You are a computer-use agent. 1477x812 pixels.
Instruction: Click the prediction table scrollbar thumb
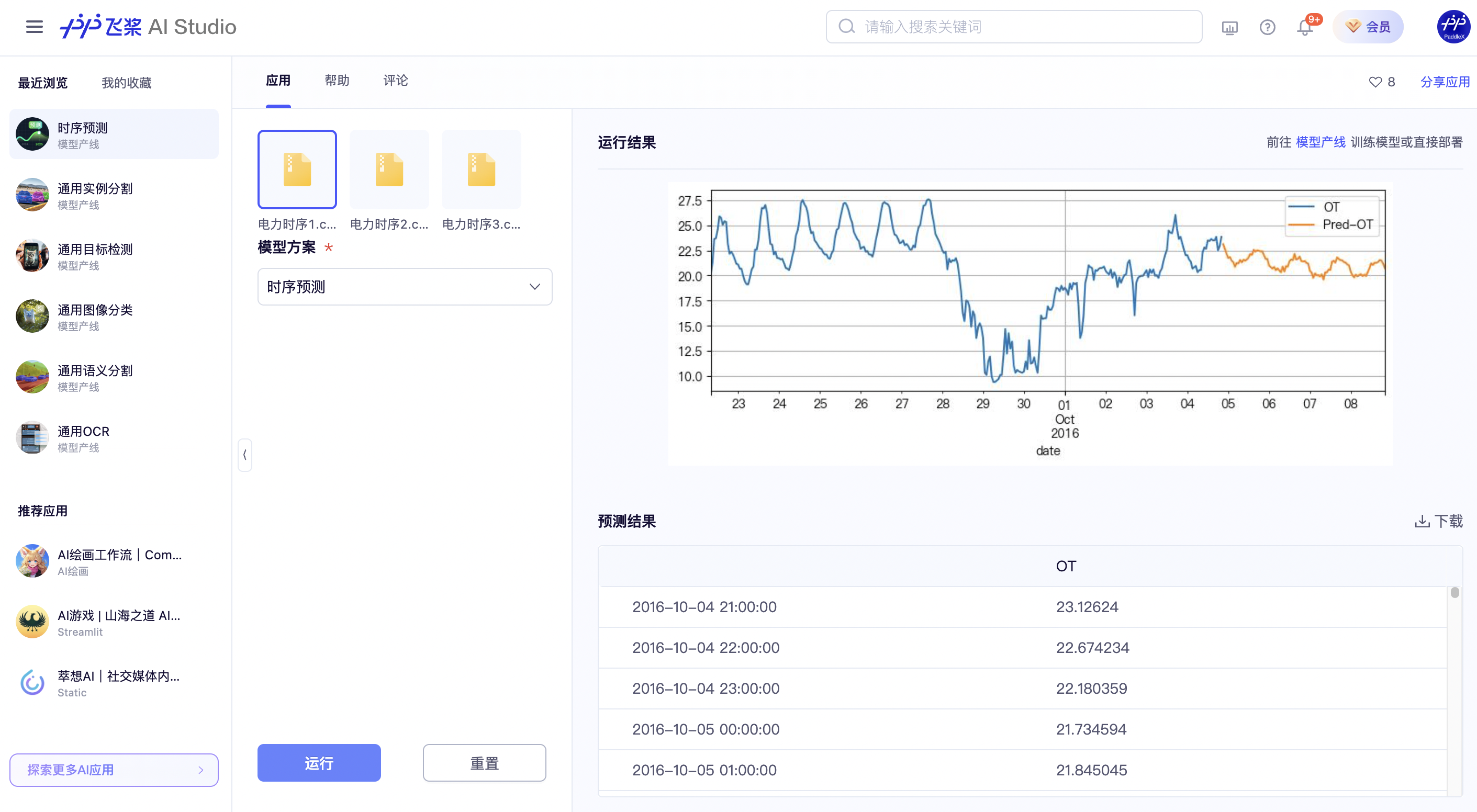[x=1454, y=593]
